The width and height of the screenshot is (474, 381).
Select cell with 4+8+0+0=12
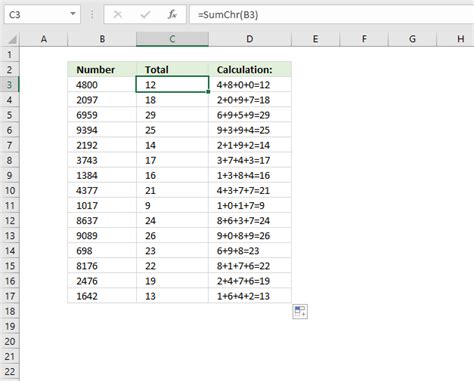point(250,85)
